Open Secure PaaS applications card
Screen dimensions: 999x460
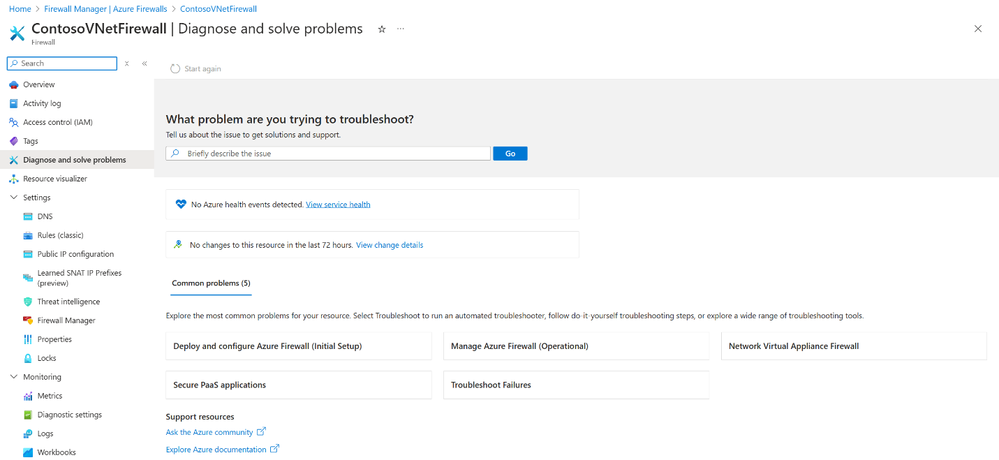[298, 385]
